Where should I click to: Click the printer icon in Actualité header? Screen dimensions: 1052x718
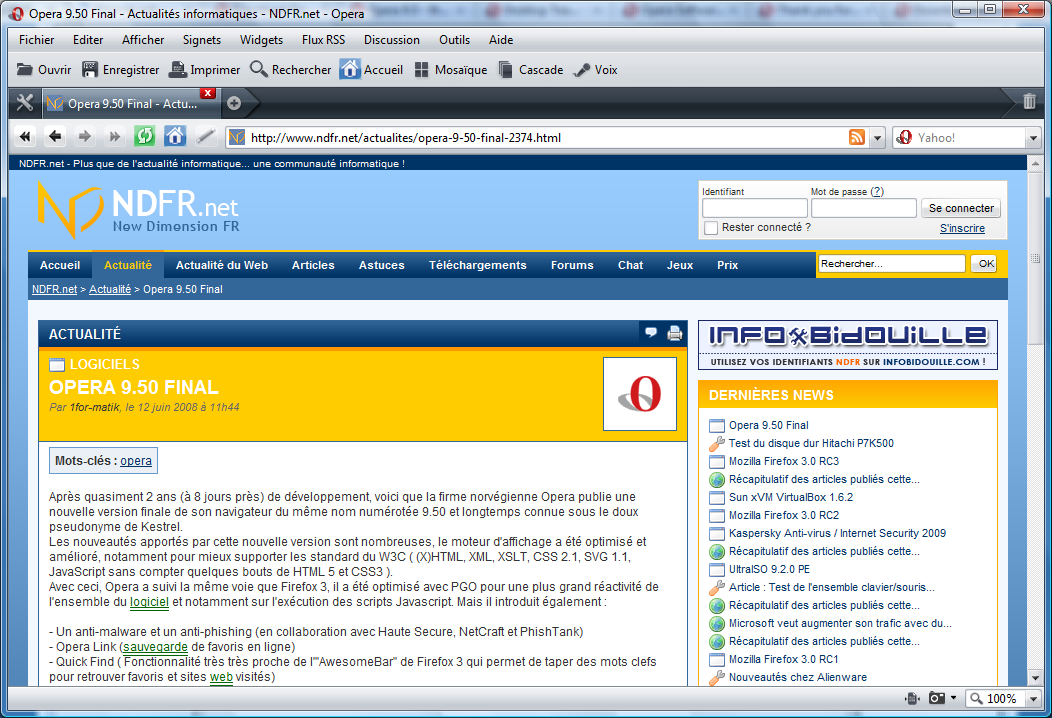[675, 334]
